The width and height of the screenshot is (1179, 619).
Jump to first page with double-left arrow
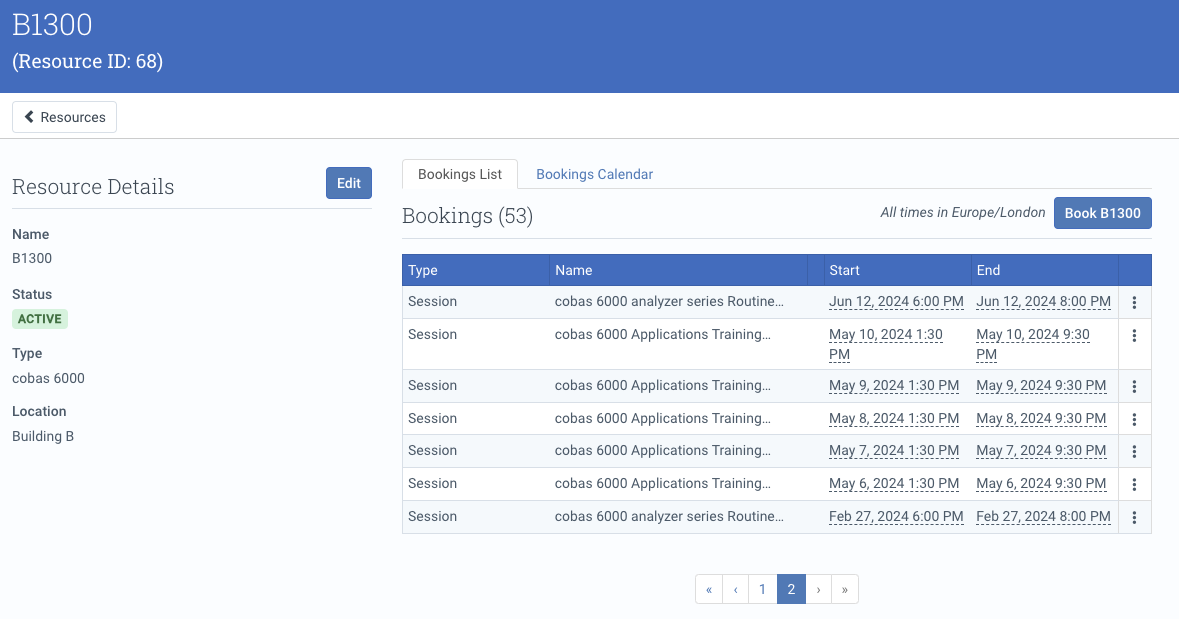pyautogui.click(x=709, y=589)
